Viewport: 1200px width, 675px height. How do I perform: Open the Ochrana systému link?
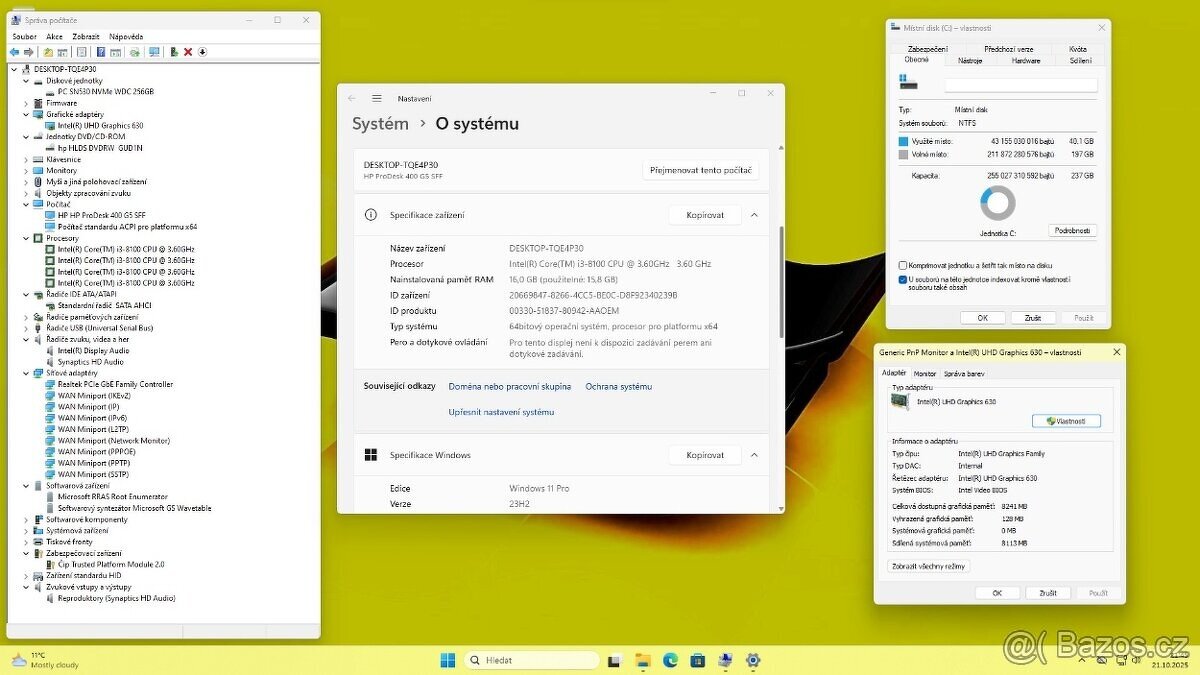[621, 386]
